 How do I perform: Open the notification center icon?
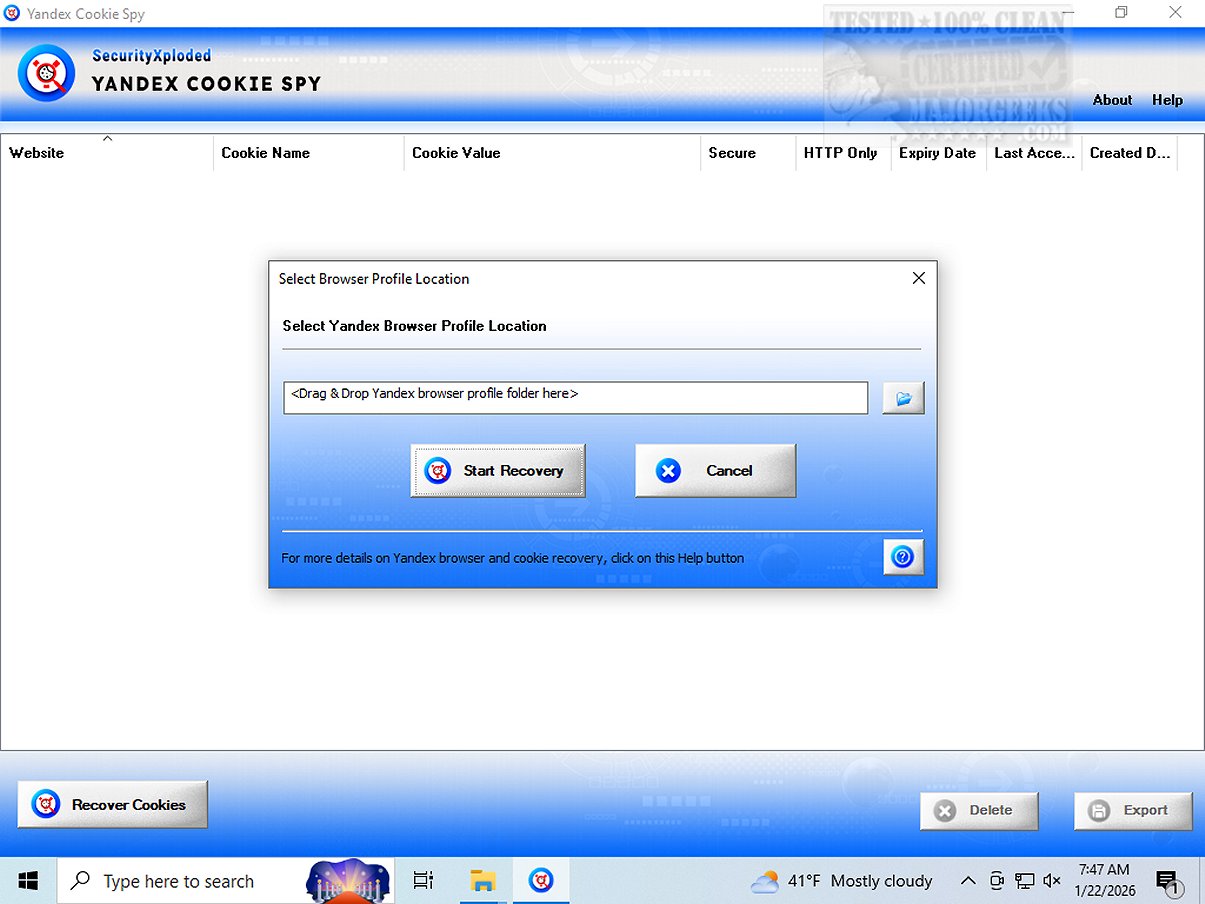tap(1168, 881)
